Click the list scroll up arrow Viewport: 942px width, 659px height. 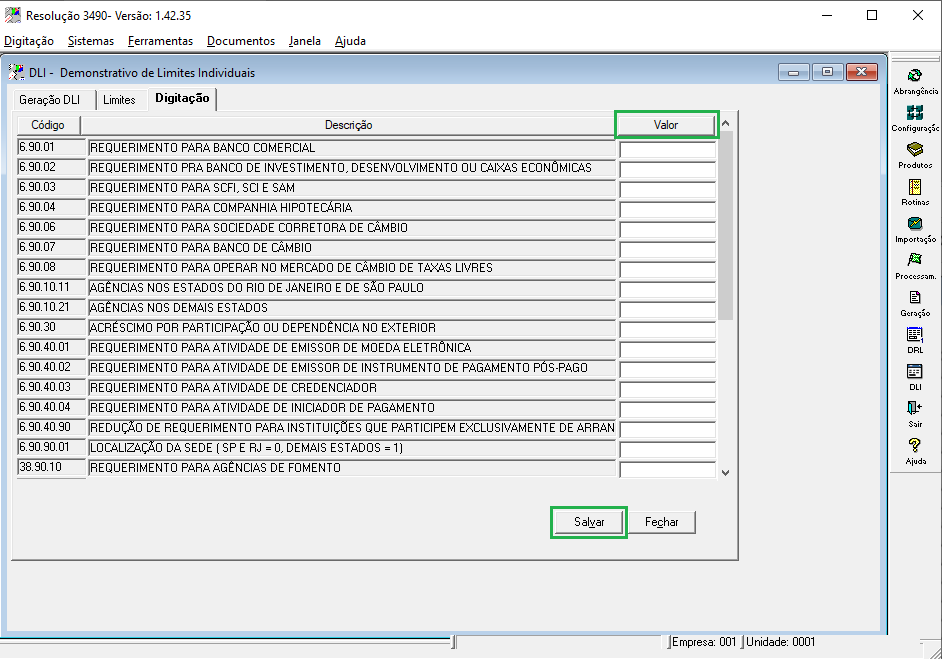[x=726, y=124]
